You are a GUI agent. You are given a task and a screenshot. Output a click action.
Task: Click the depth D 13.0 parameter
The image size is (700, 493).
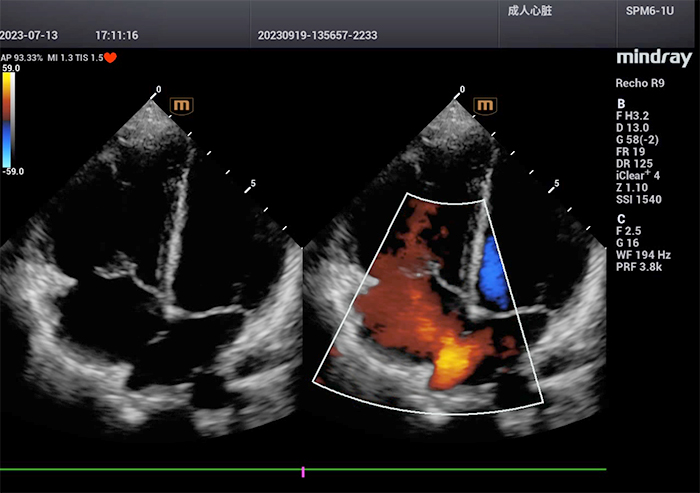coord(638,128)
